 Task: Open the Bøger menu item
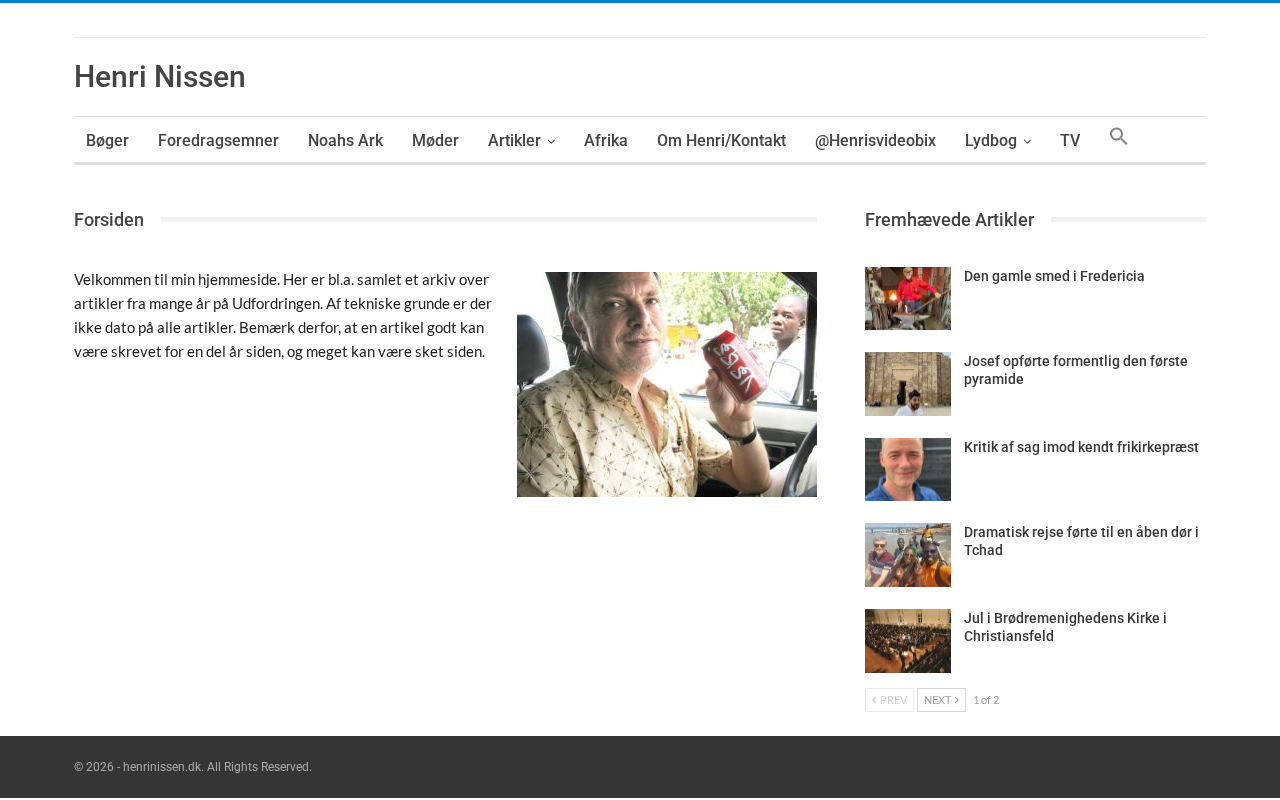pyautogui.click(x=107, y=141)
